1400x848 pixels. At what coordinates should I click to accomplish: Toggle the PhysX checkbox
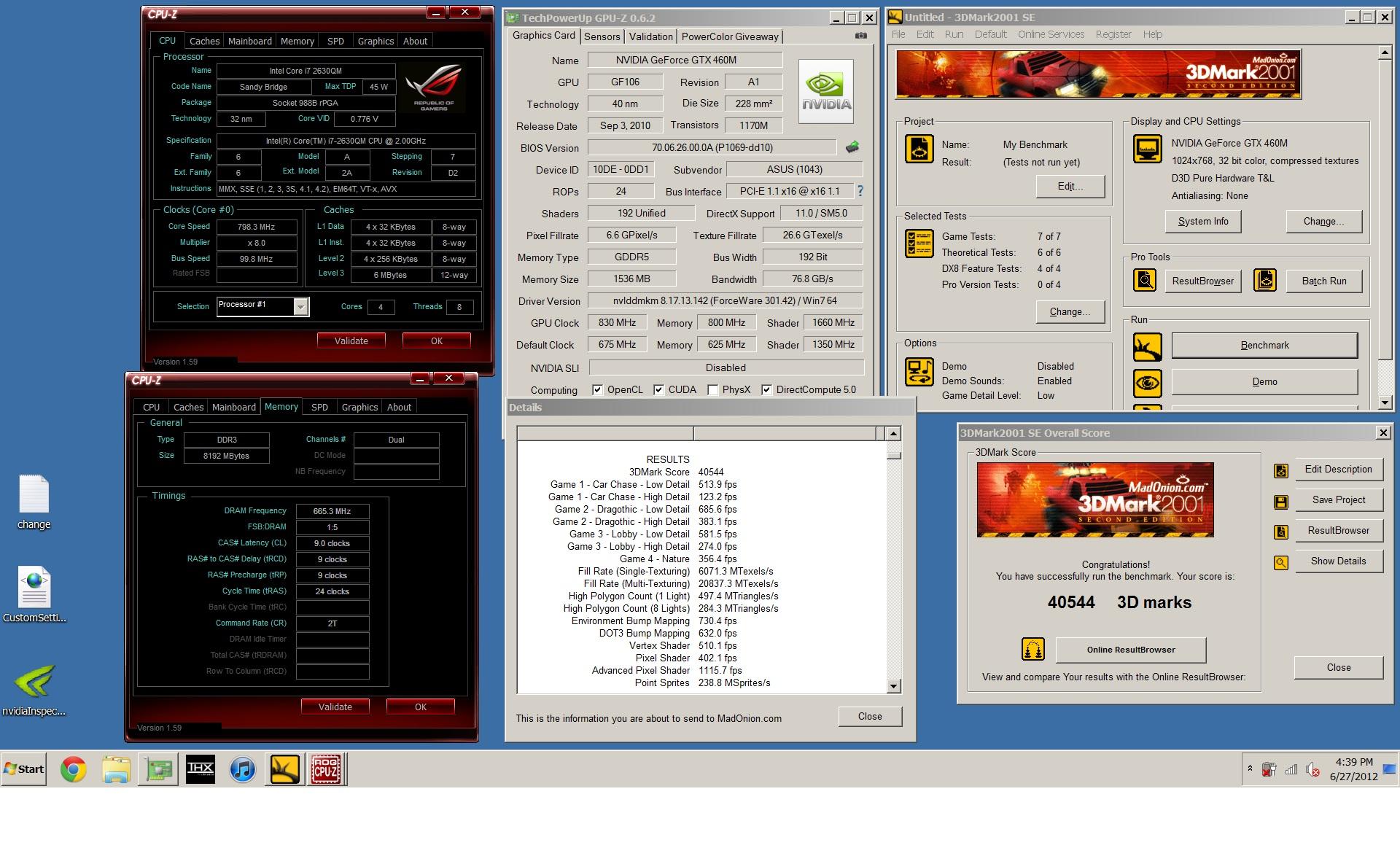click(x=712, y=389)
